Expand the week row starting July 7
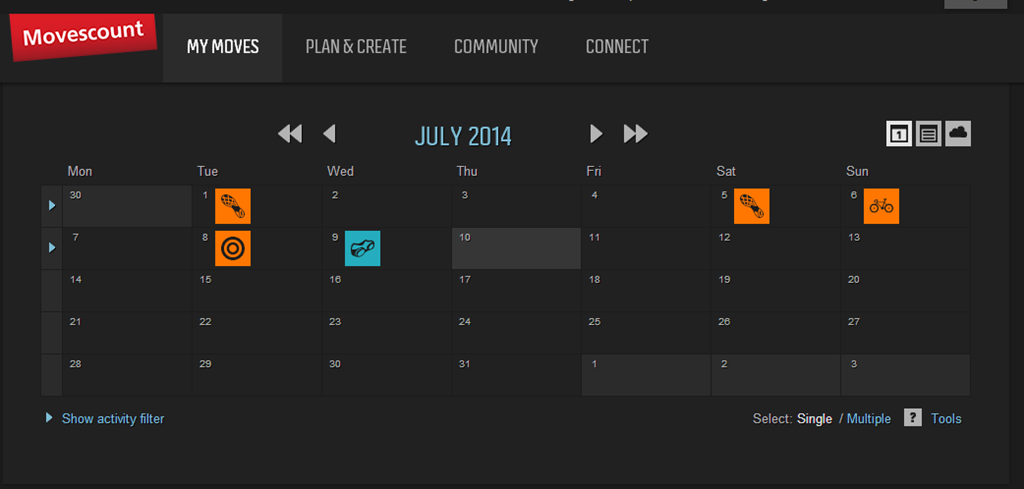 tap(52, 249)
